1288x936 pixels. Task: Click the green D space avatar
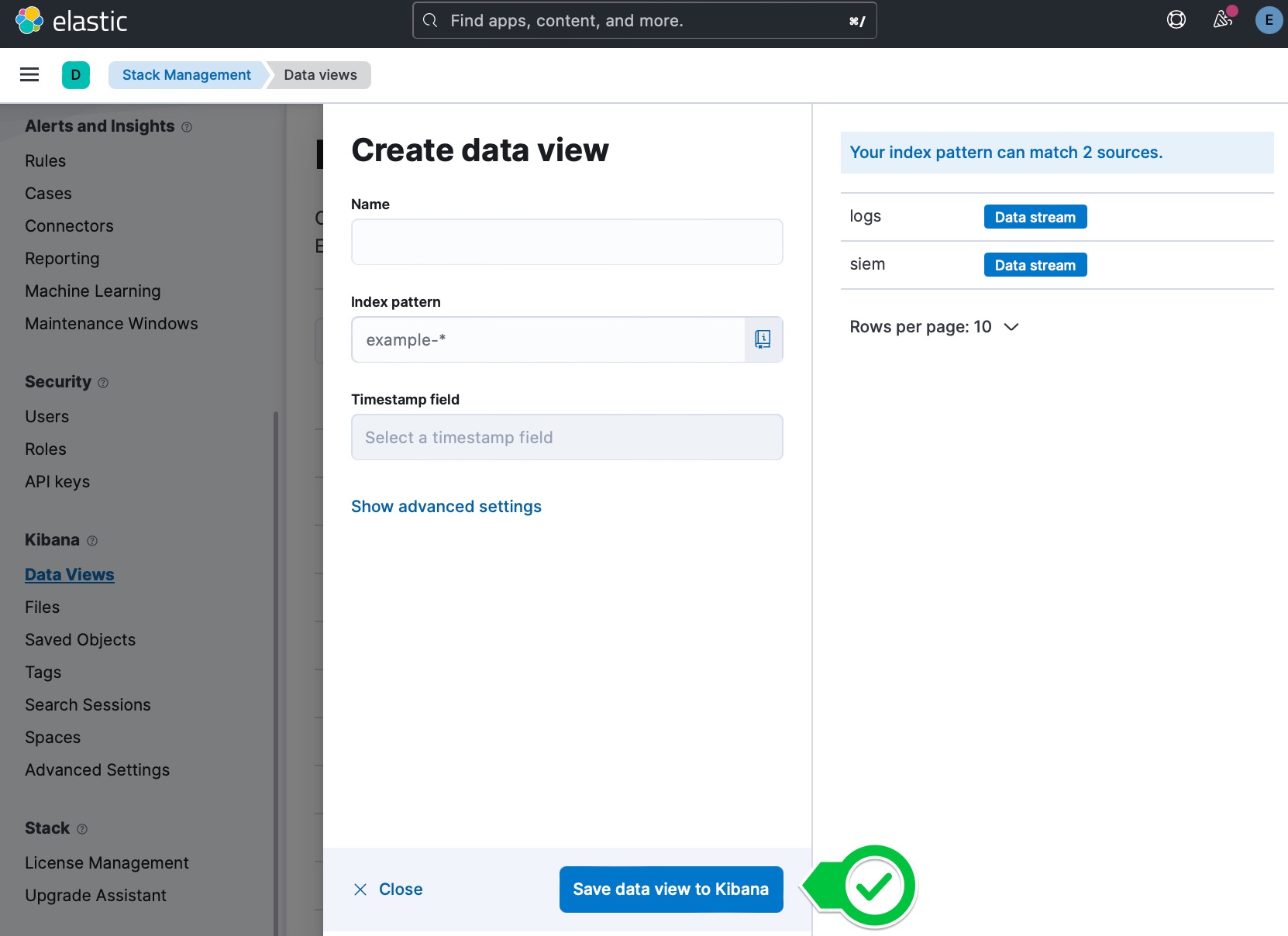click(76, 75)
